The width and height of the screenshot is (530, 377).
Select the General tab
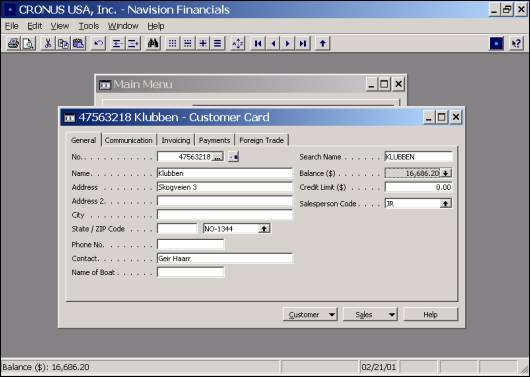[83, 140]
